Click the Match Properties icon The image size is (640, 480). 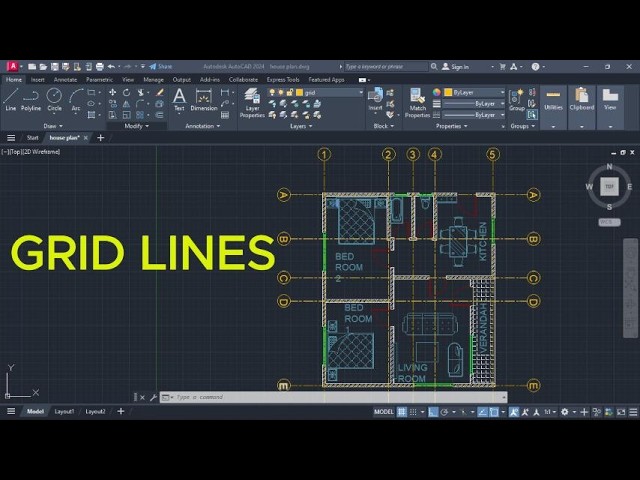(417, 103)
